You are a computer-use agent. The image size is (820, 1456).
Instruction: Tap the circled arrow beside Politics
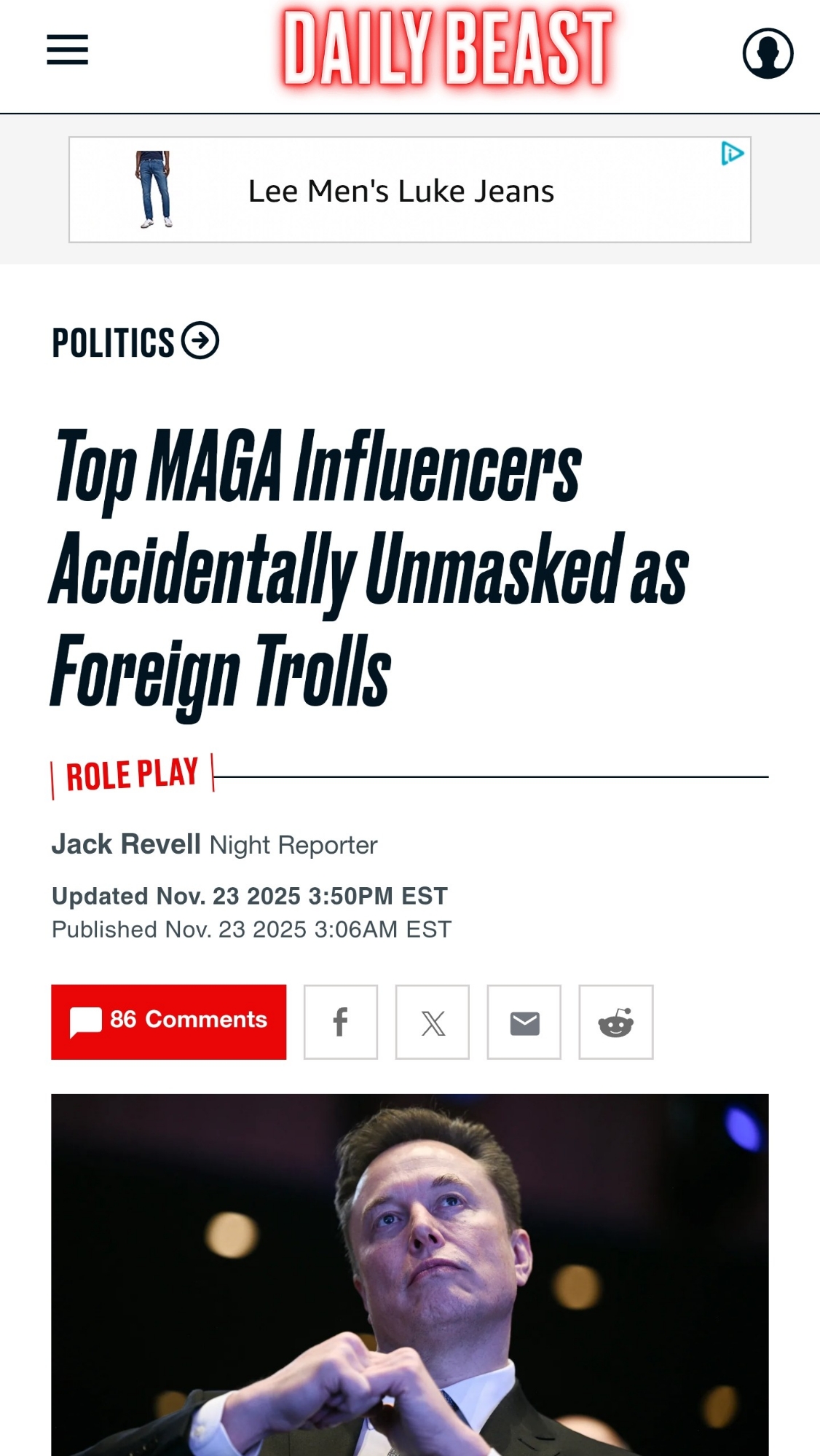coord(200,341)
